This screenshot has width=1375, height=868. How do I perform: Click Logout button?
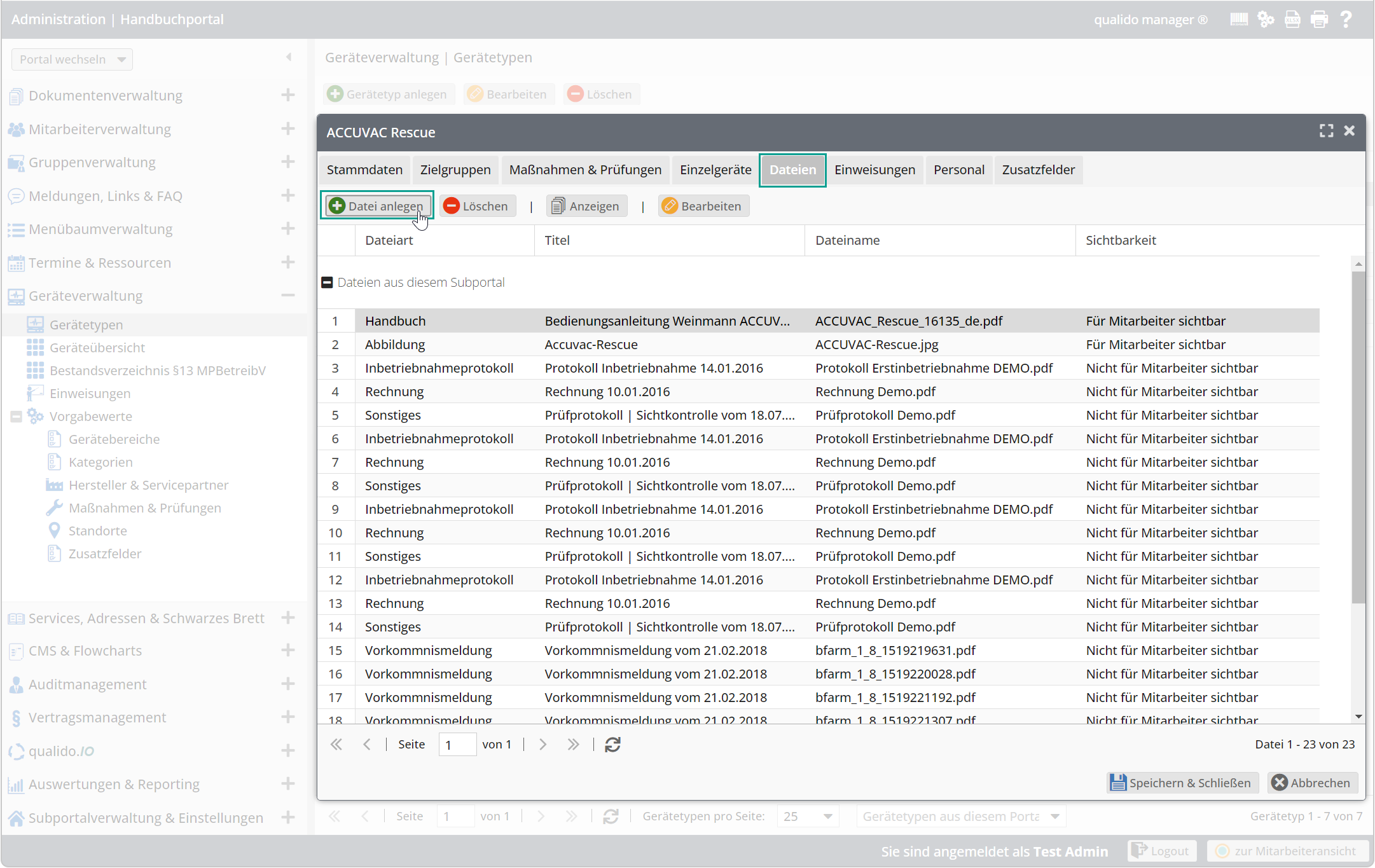click(x=1162, y=851)
